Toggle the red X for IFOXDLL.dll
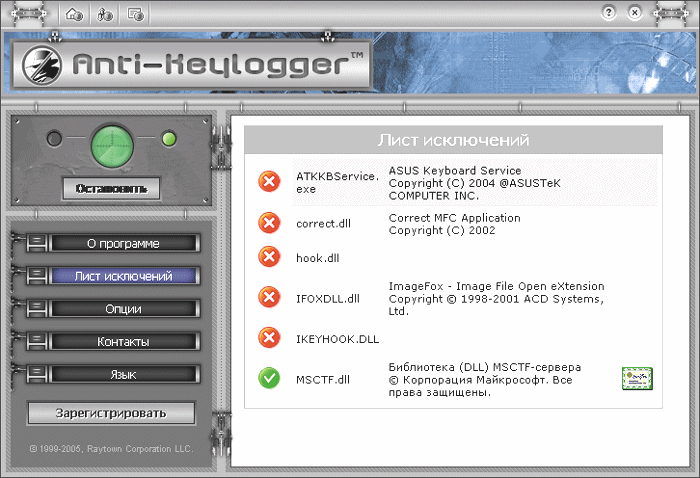The height and width of the screenshot is (478, 700). click(x=269, y=297)
